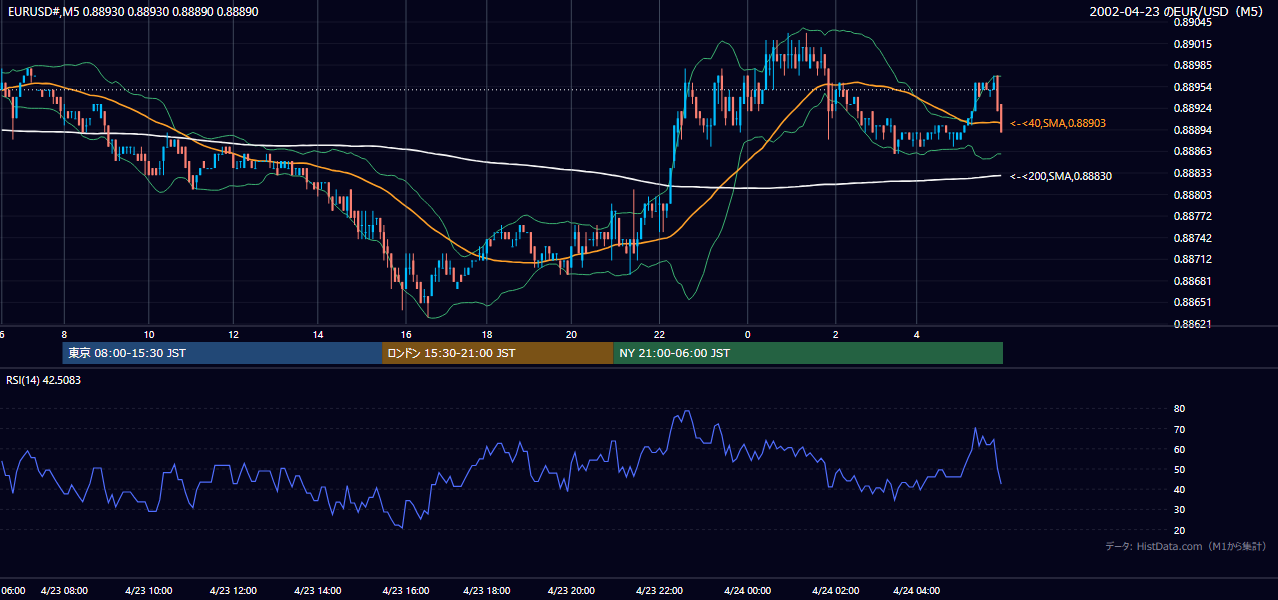Screen dimensions: 1278x600
Task: Click the RSI axis value 80
Action: point(1180,409)
